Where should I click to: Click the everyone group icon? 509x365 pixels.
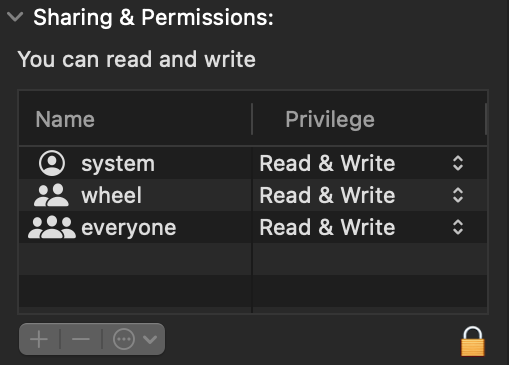point(52,227)
